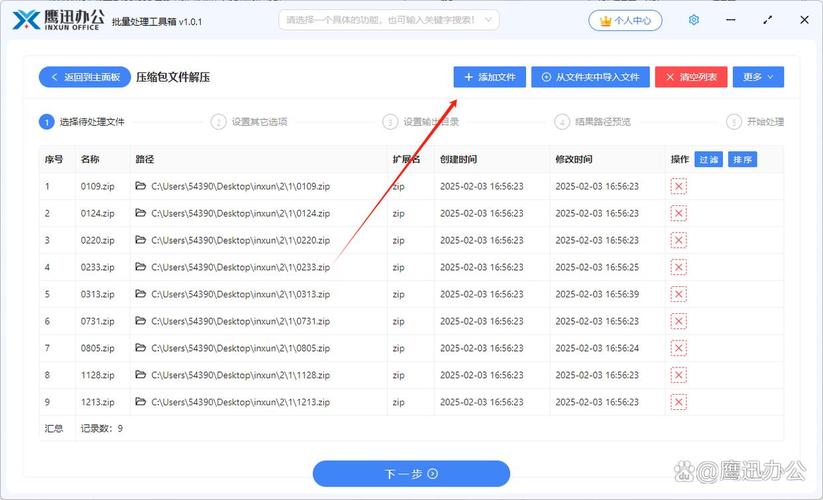Click path ending in 1128.zip

pyautogui.click(x=240, y=375)
